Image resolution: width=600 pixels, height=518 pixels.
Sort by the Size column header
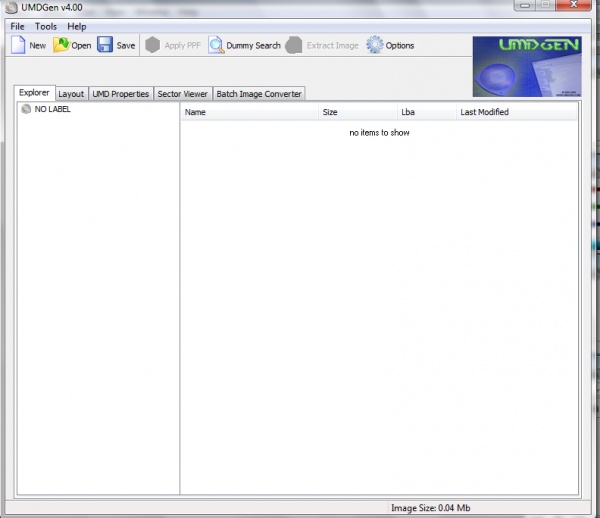[x=357, y=112]
